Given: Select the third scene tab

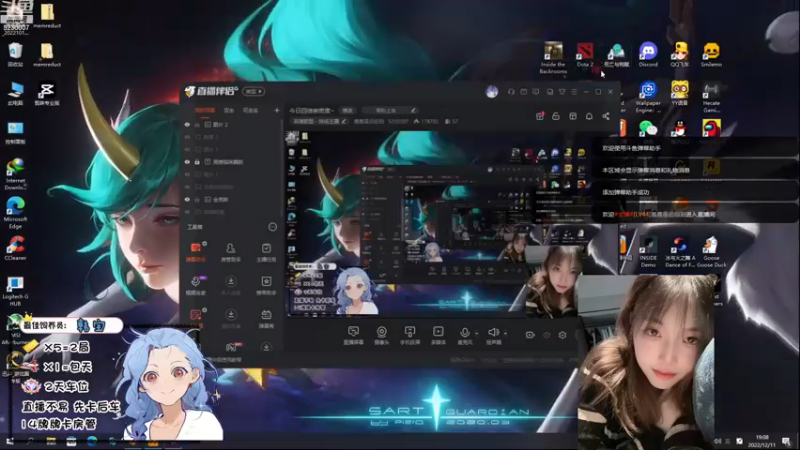Looking at the screenshot, I should coord(250,110).
